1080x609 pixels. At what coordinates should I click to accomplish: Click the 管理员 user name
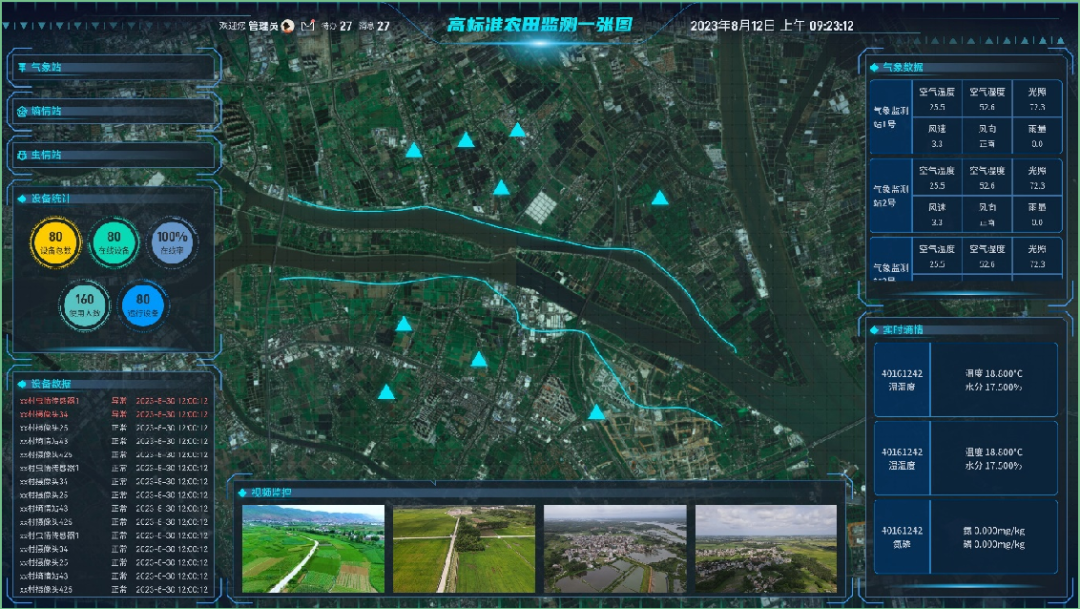[x=263, y=26]
